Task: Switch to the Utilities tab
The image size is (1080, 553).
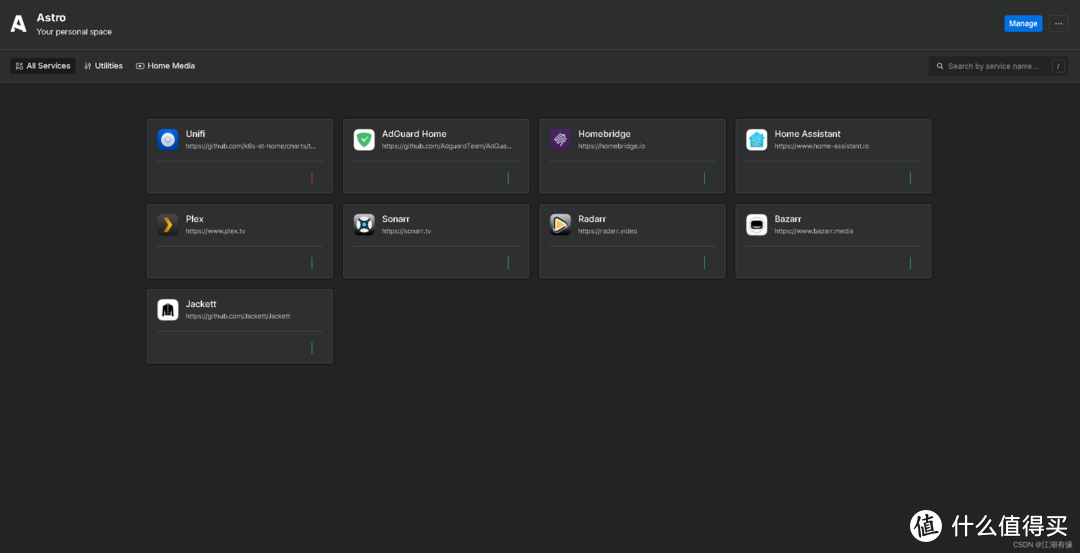Action: [103, 66]
